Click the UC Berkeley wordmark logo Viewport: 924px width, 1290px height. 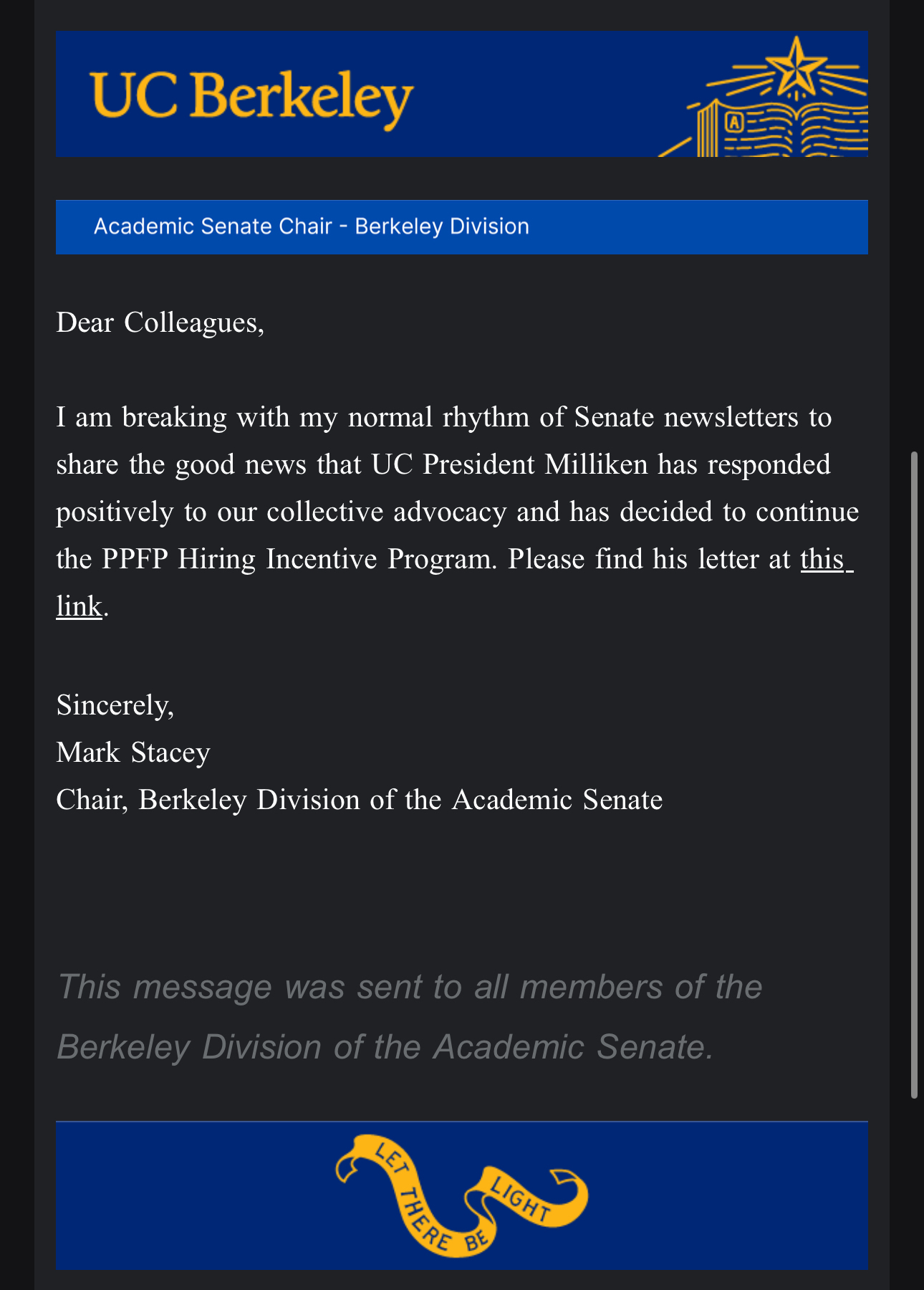pyautogui.click(x=252, y=97)
